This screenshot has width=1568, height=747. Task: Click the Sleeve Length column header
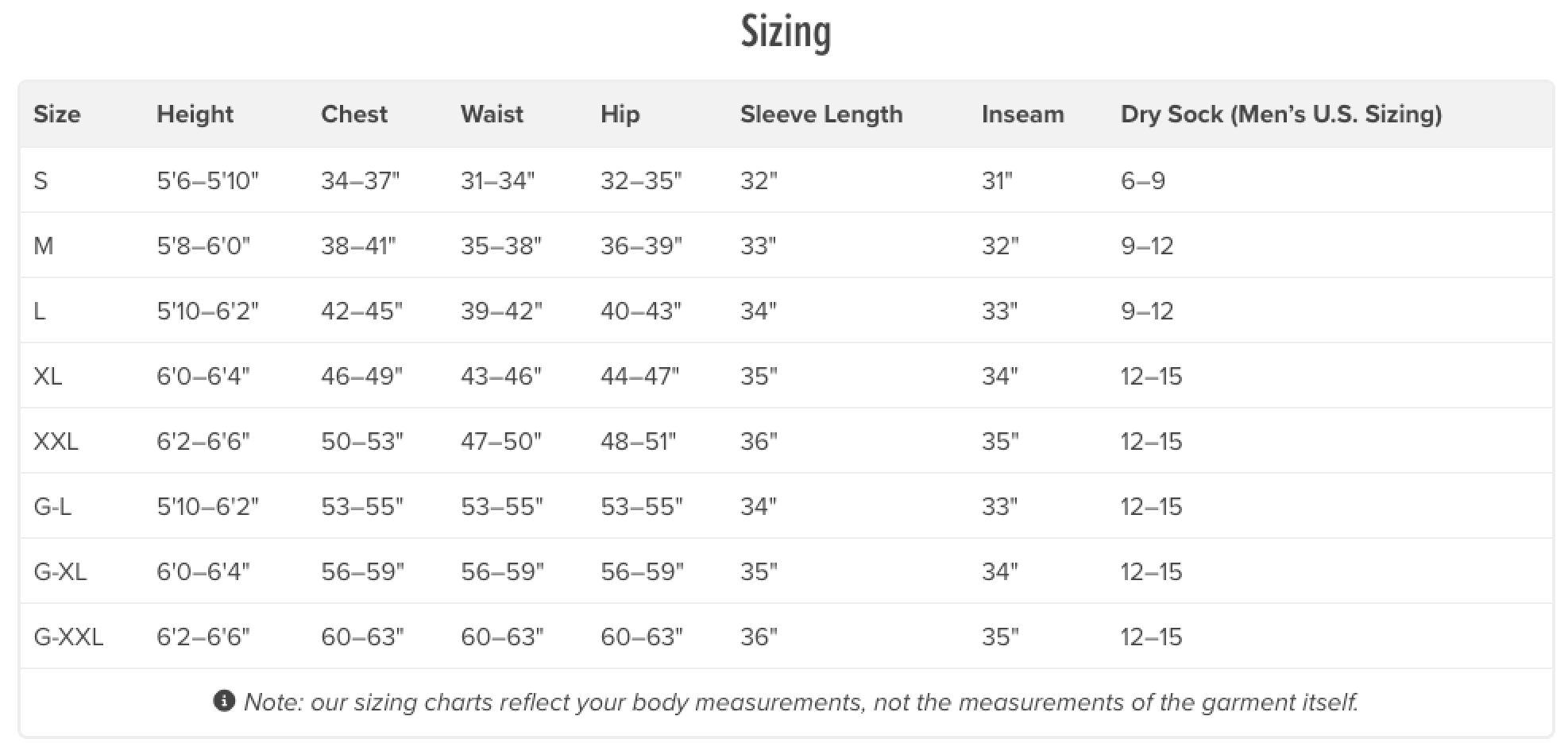(821, 114)
